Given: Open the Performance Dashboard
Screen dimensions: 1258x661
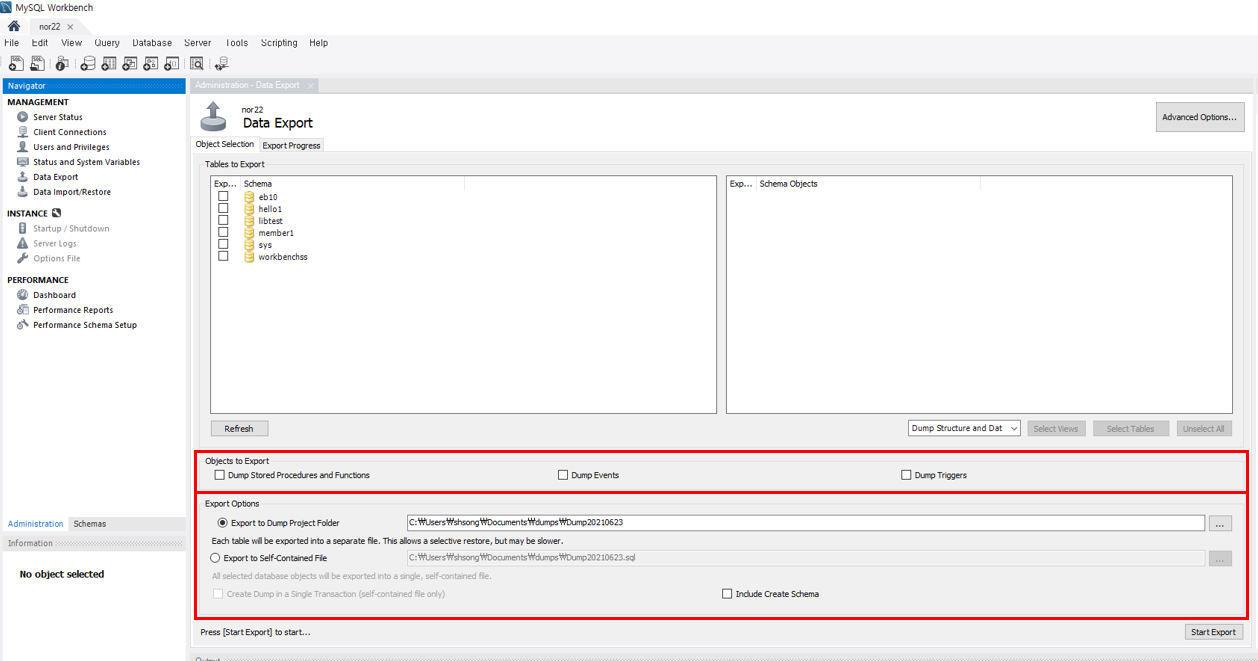Looking at the screenshot, I should (54, 295).
